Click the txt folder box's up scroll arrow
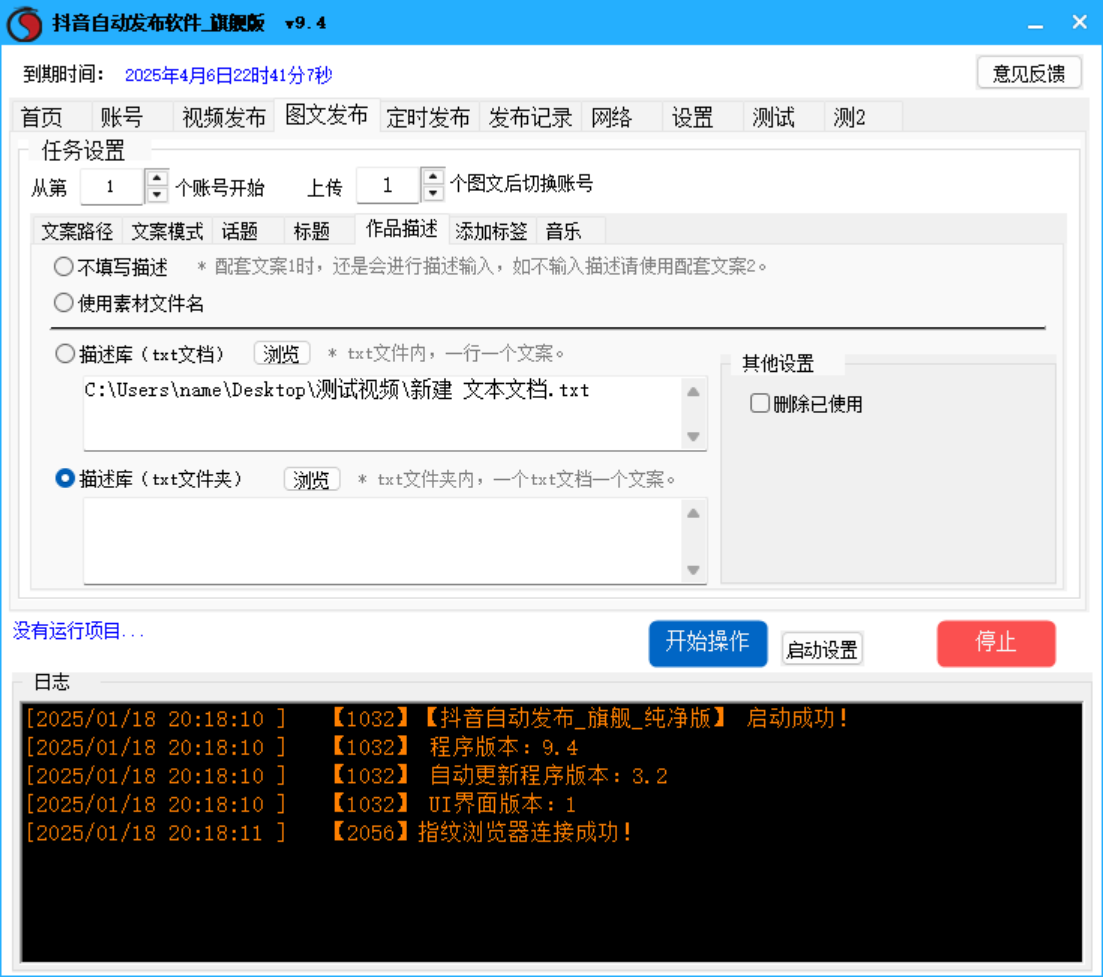 (x=693, y=513)
